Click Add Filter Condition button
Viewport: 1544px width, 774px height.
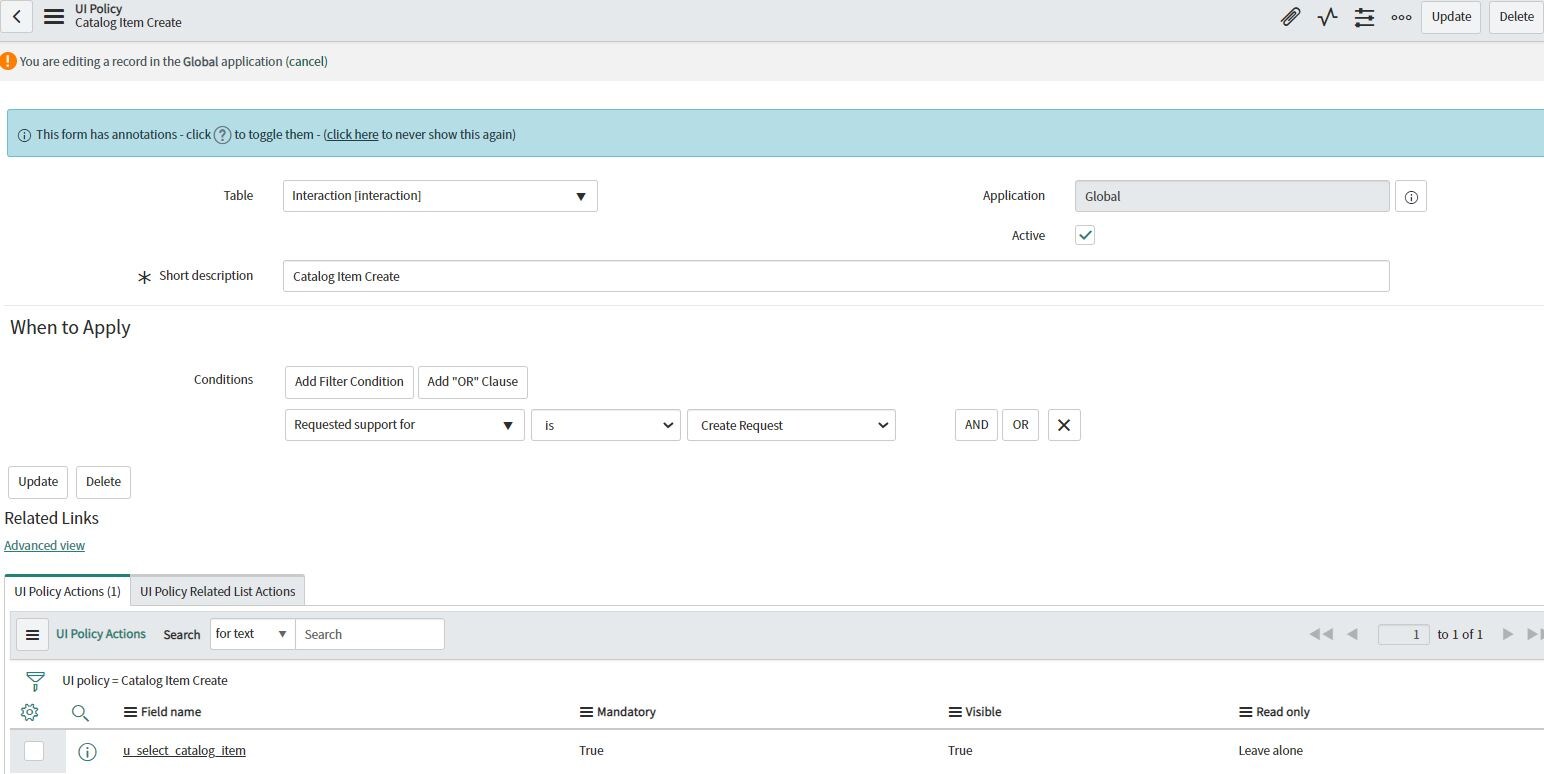click(x=349, y=382)
